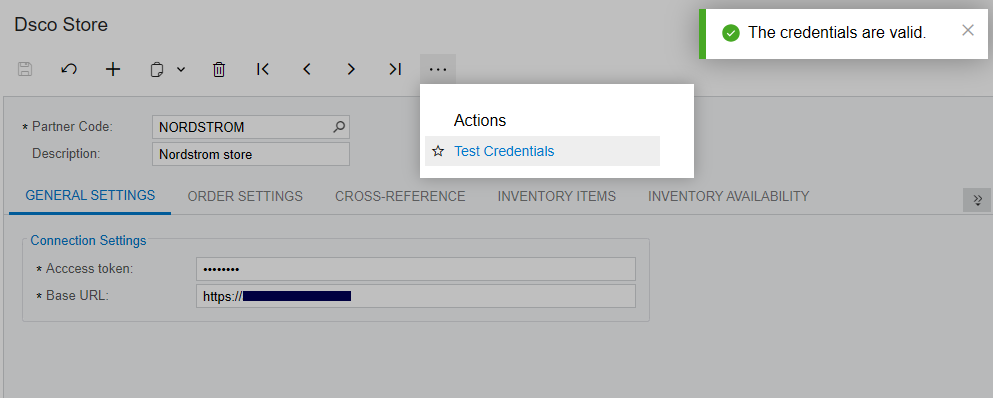Image resolution: width=993 pixels, height=398 pixels.
Task: Select Test Credentials action
Action: pyautogui.click(x=504, y=151)
